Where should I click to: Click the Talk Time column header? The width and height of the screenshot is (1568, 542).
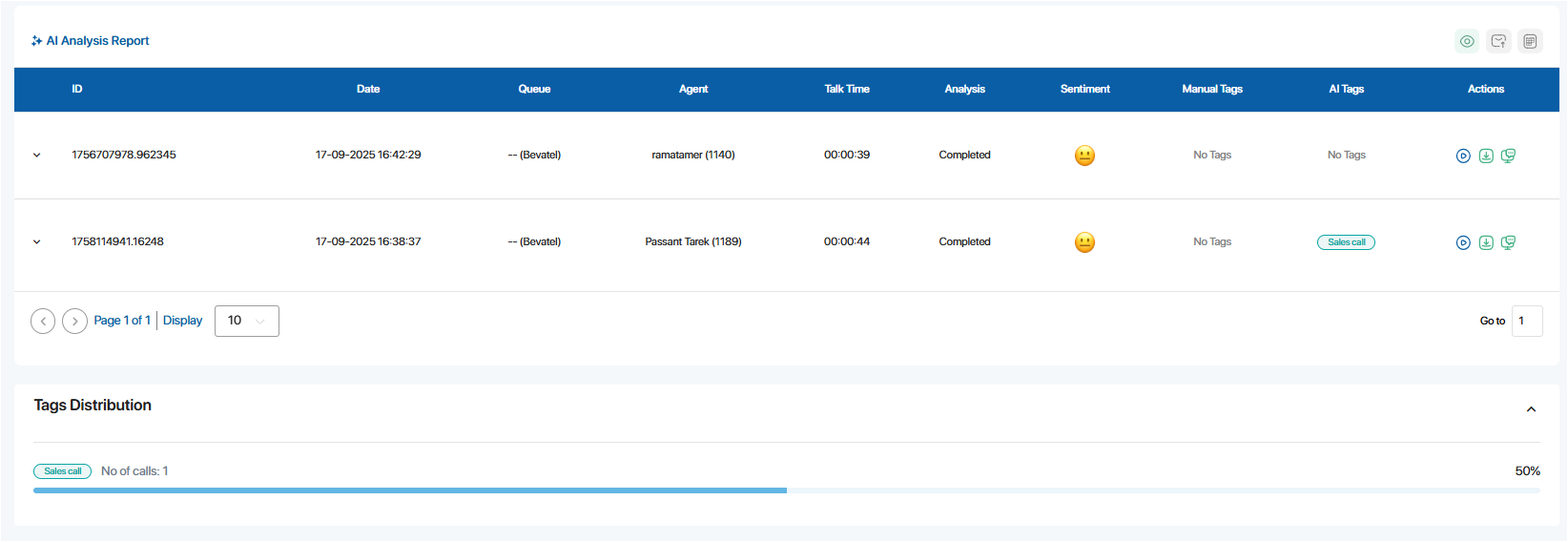click(x=846, y=89)
